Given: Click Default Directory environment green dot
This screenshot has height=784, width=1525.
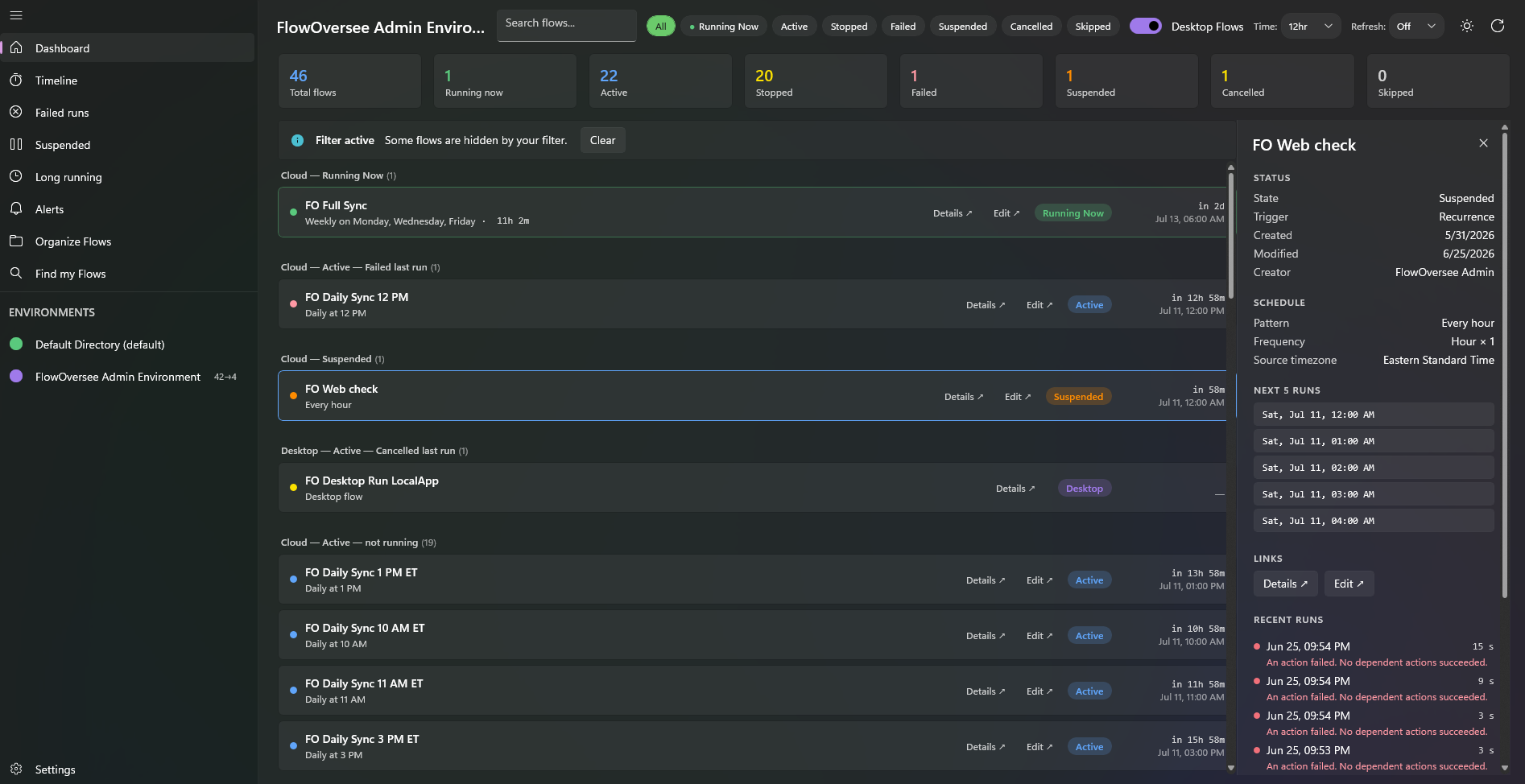Looking at the screenshot, I should (x=15, y=344).
